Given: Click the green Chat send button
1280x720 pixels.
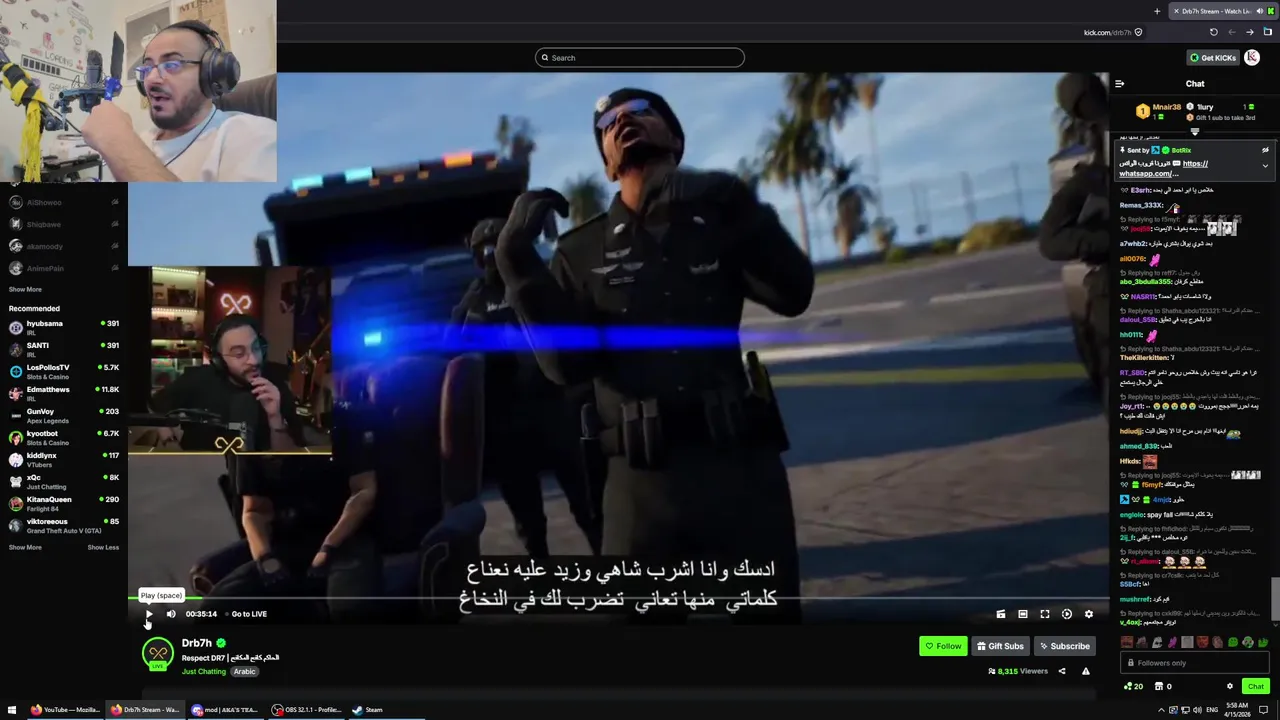Looking at the screenshot, I should click(1256, 686).
